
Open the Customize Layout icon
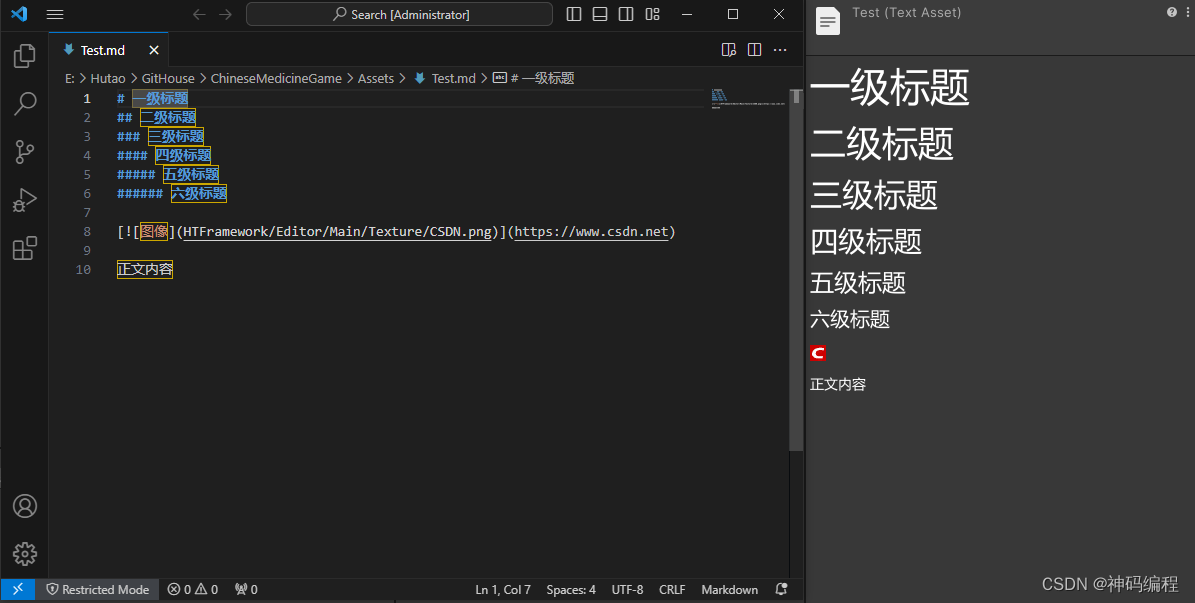652,14
